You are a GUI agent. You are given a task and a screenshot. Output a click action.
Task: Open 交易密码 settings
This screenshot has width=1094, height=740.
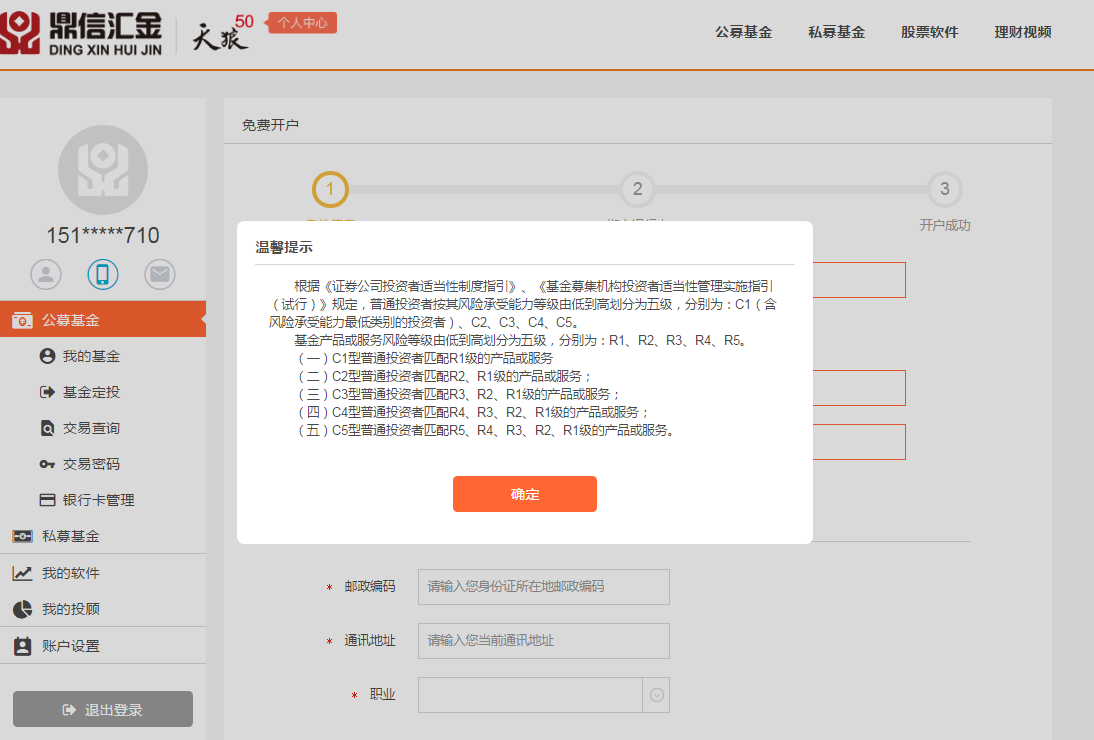tap(90, 464)
